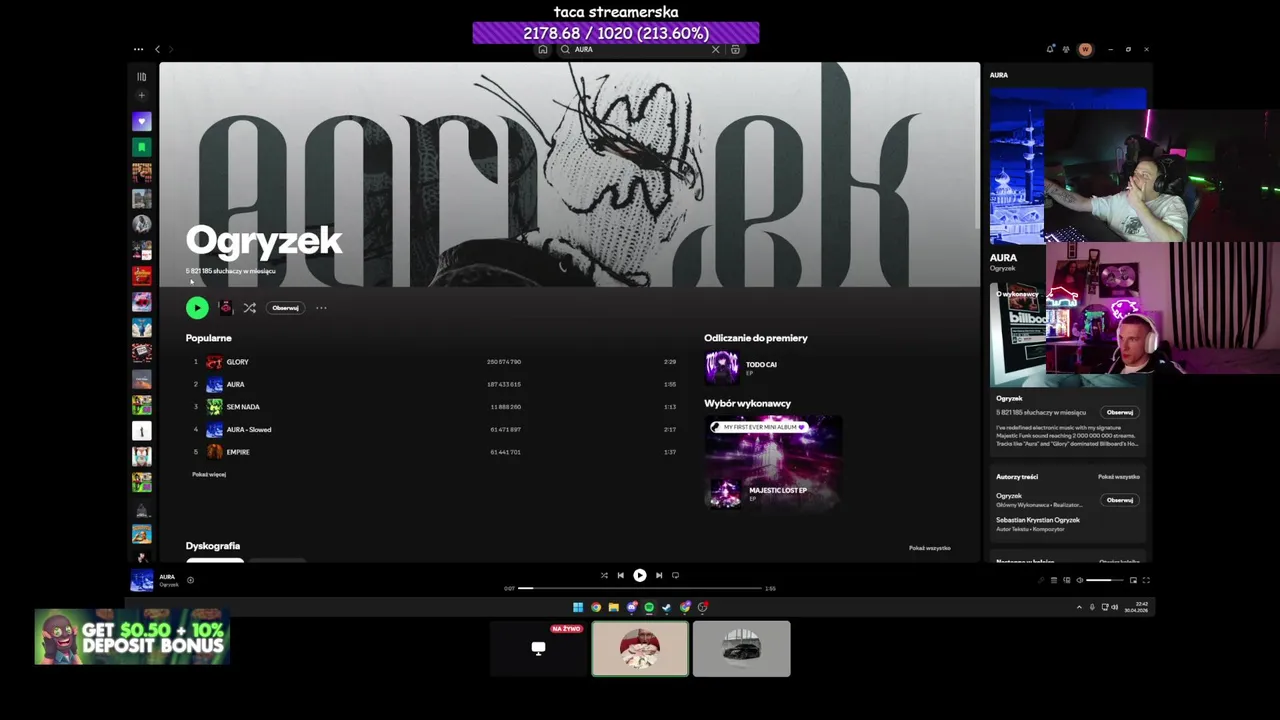The width and height of the screenshot is (1280, 720).
Task: Select the black car window thumbnail
Action: (x=741, y=648)
